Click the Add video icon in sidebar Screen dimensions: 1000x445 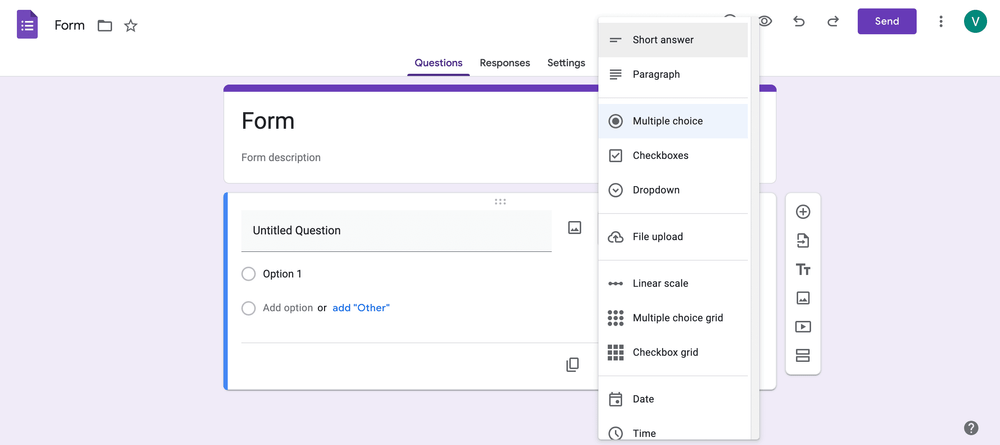tap(803, 327)
